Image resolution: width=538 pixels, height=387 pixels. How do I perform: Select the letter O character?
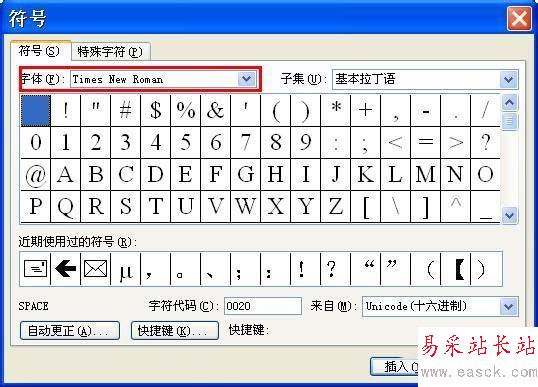click(486, 174)
